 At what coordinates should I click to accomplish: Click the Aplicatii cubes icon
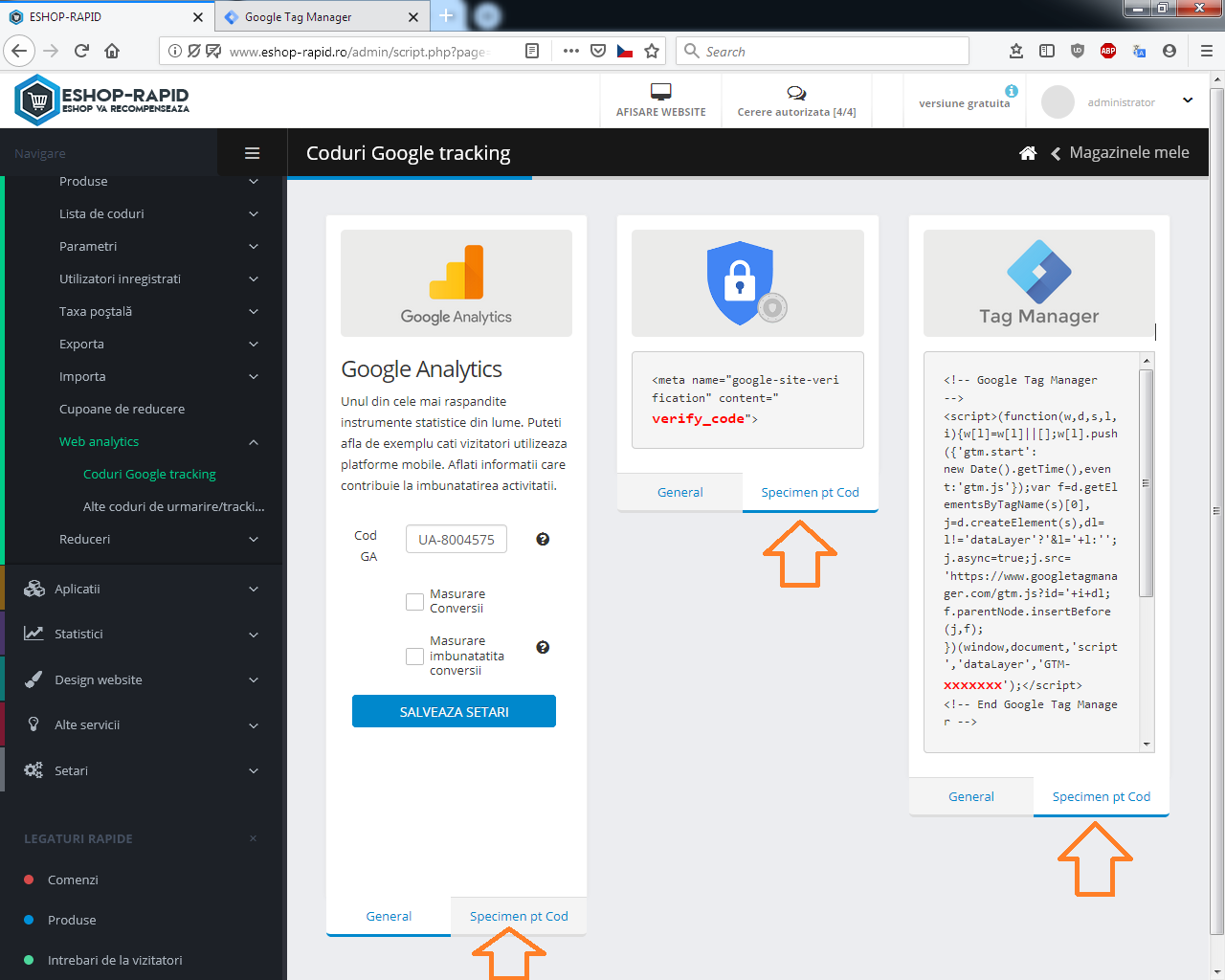(x=34, y=589)
